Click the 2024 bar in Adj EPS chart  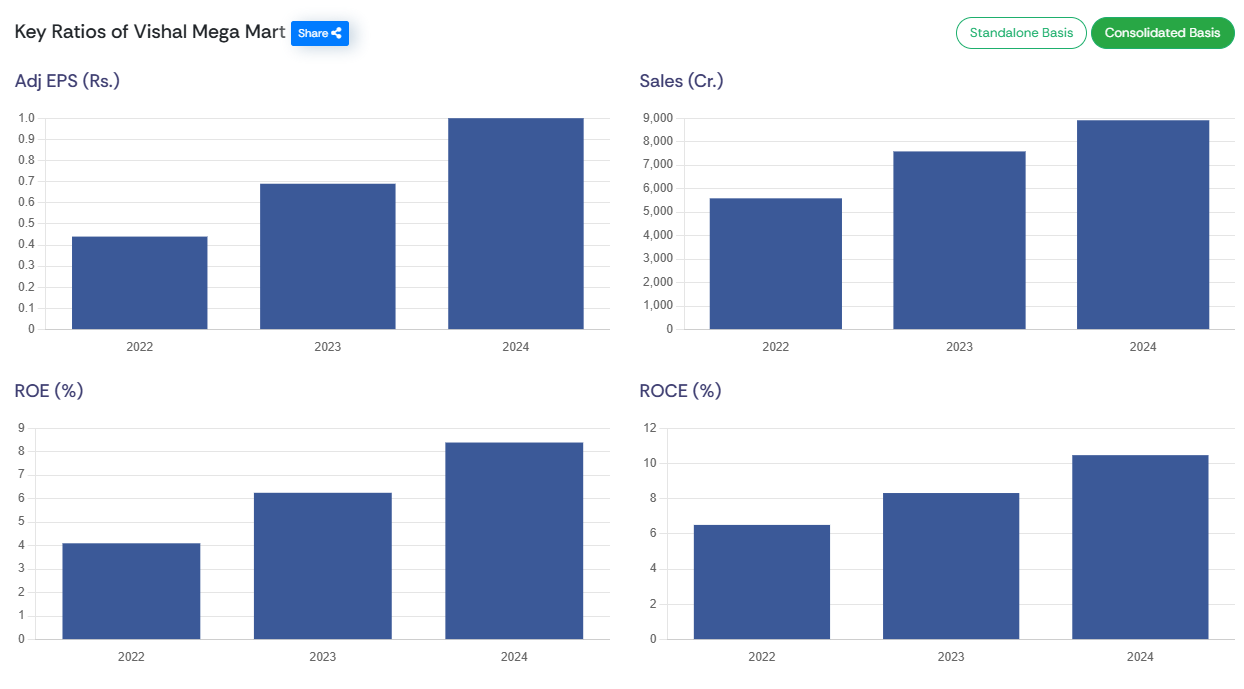click(515, 224)
